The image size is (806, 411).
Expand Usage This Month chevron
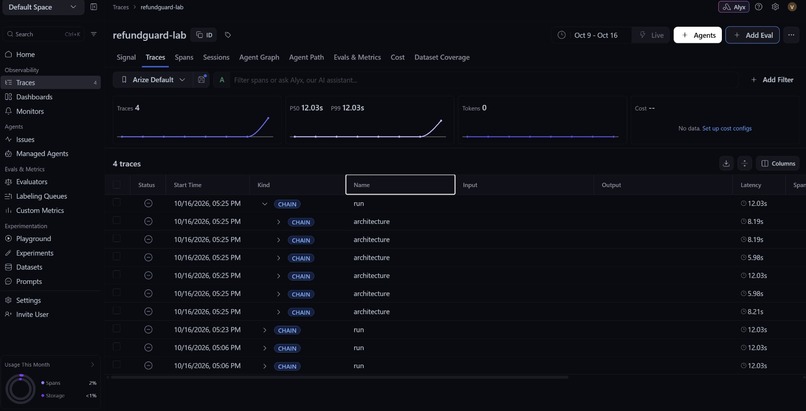tap(93, 365)
